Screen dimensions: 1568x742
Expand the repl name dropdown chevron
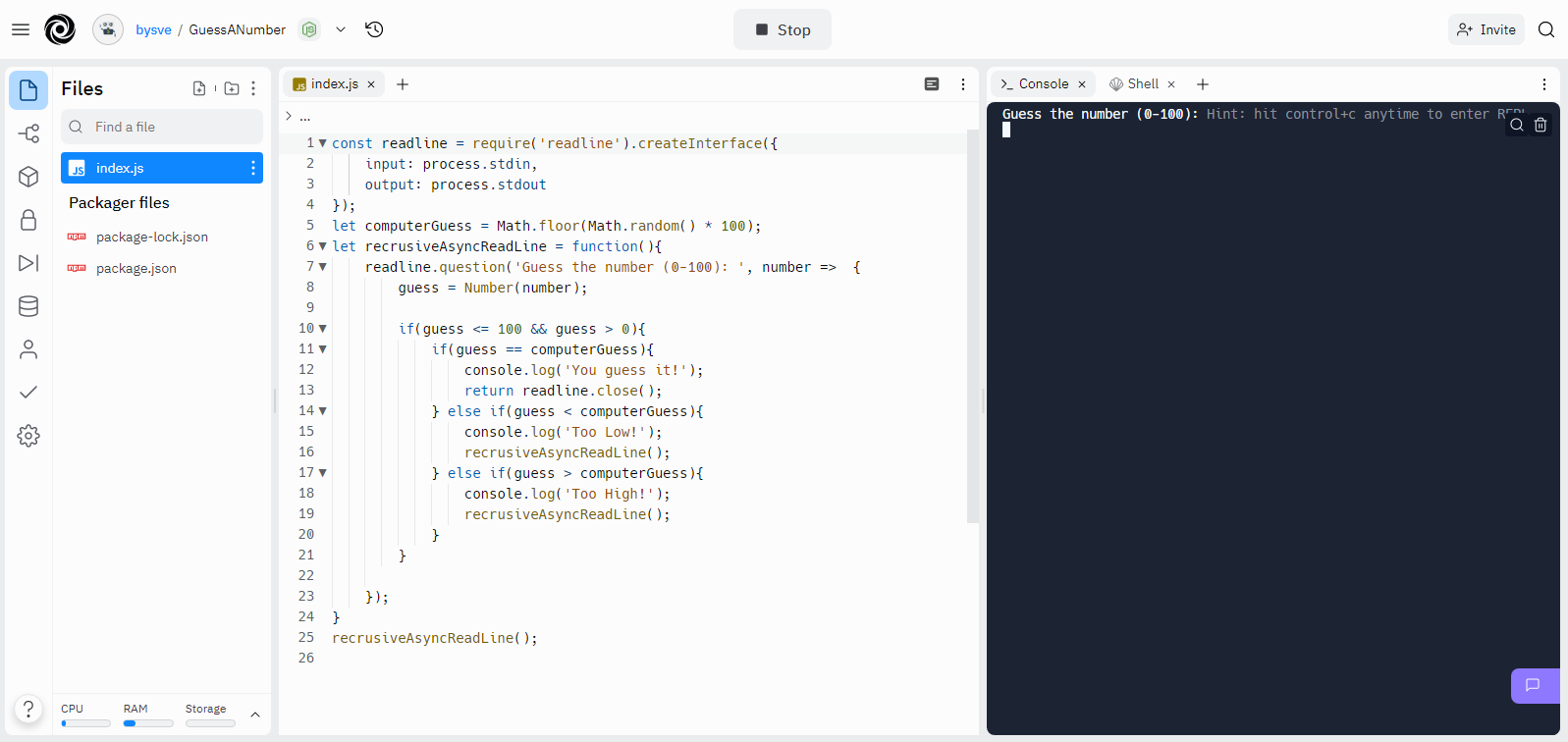(341, 29)
